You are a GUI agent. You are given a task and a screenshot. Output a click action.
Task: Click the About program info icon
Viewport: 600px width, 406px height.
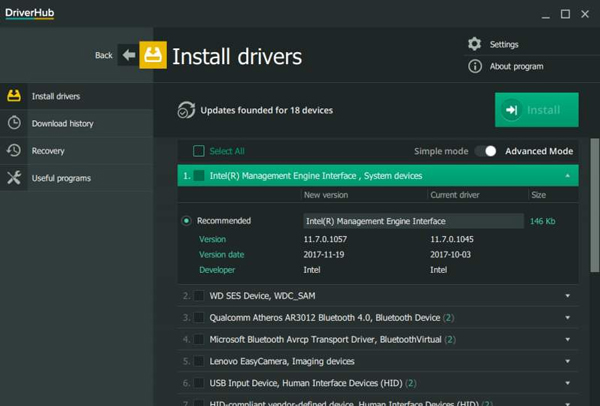[475, 66]
